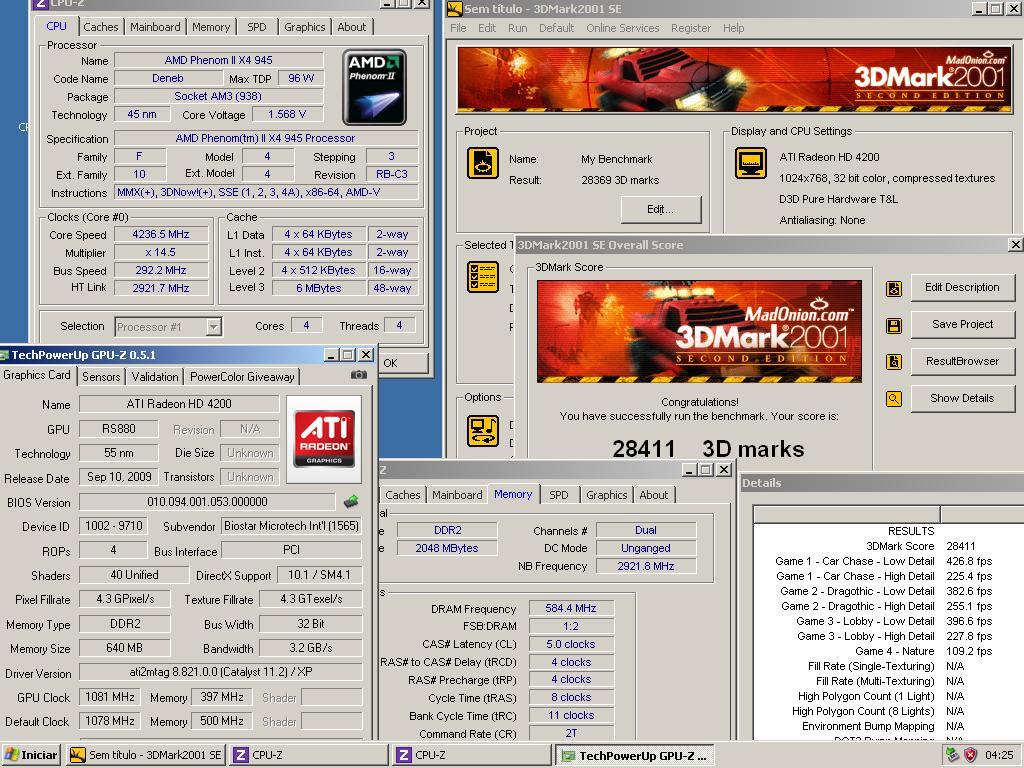
Task: Click the Selected Tests checklist icon
Action: [x=483, y=277]
